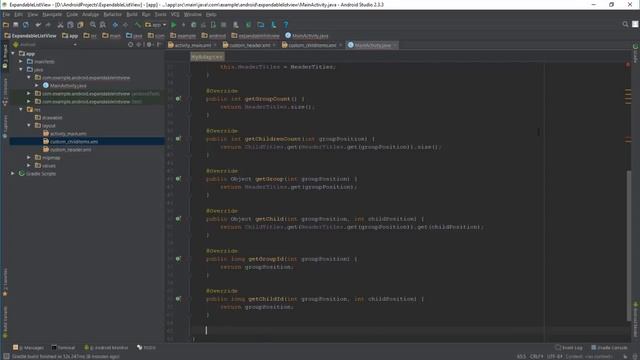
Task: Click the Synchronize toolbar icon
Action: tap(26, 25)
